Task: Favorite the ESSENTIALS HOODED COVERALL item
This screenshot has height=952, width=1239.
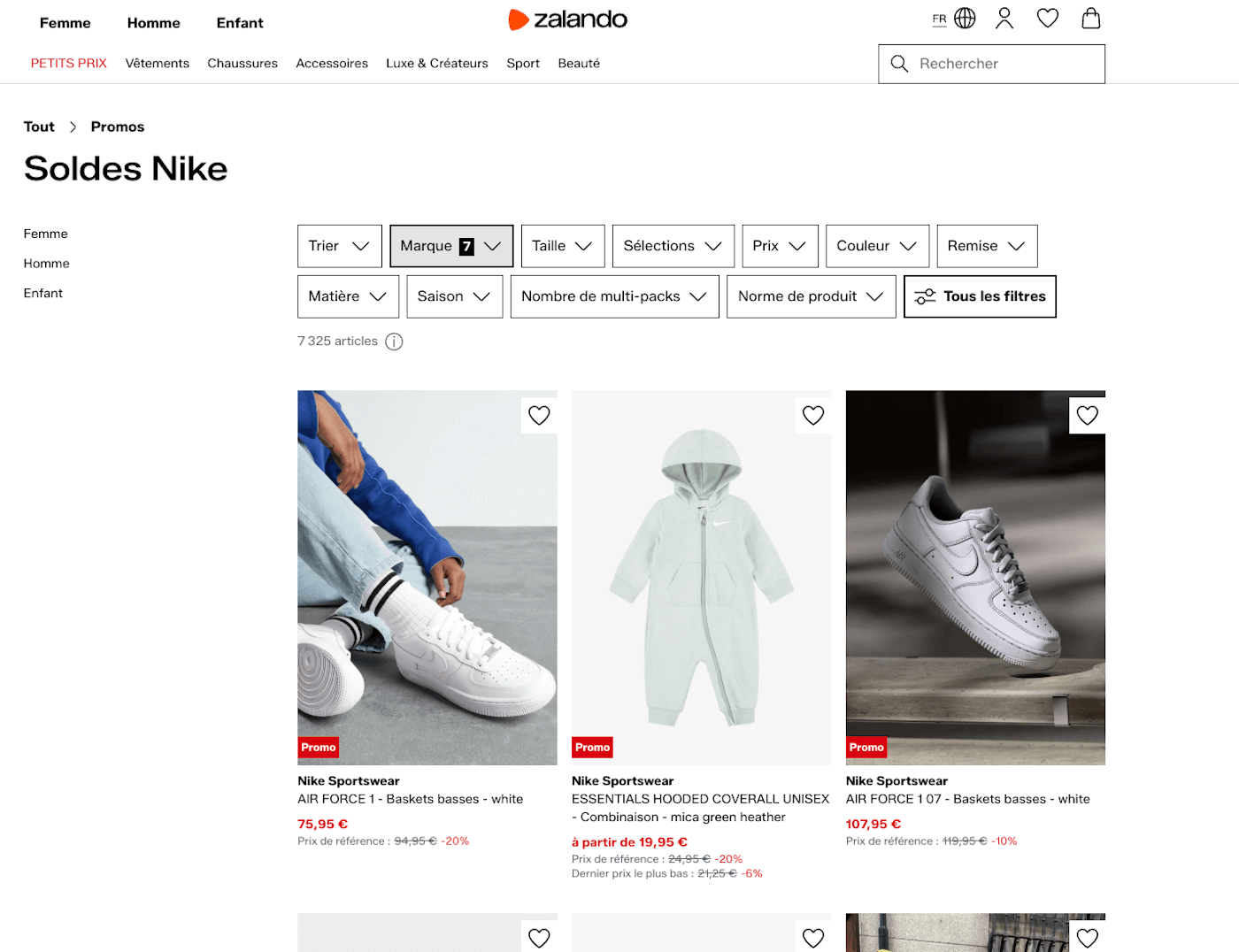Action: [812, 415]
